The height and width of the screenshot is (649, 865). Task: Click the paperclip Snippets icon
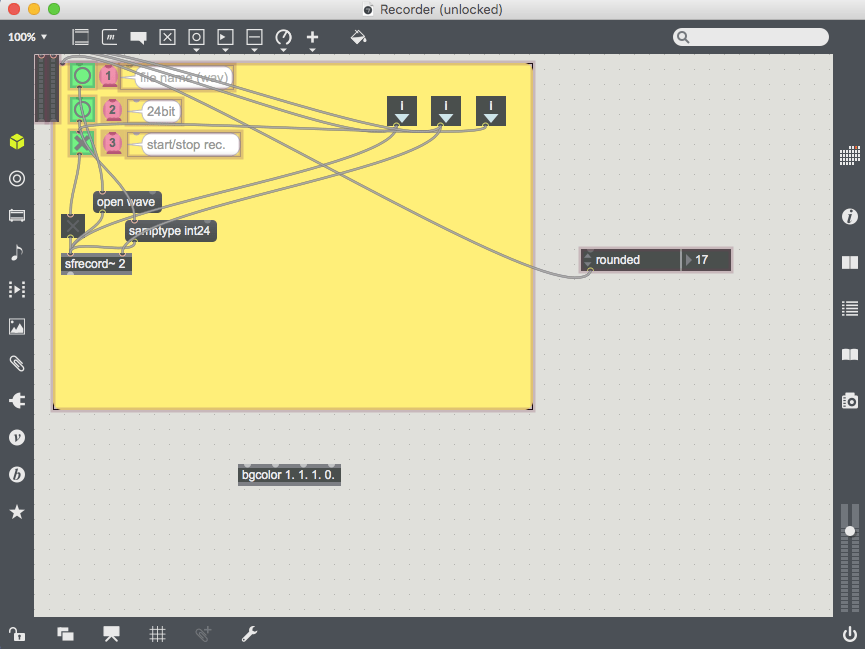pos(16,363)
